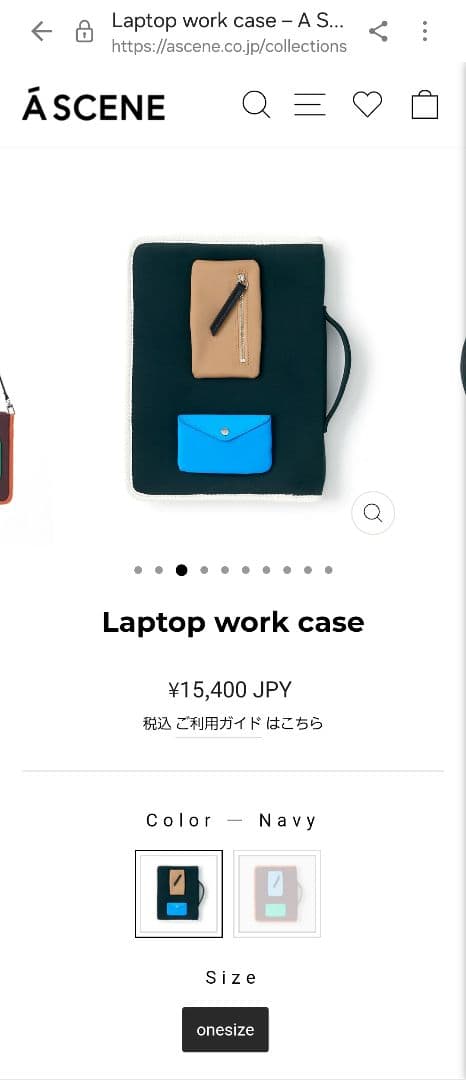Viewport: 466px width, 1080px height.
Task: Switch to the fourth carousel dot
Action: [204, 570]
